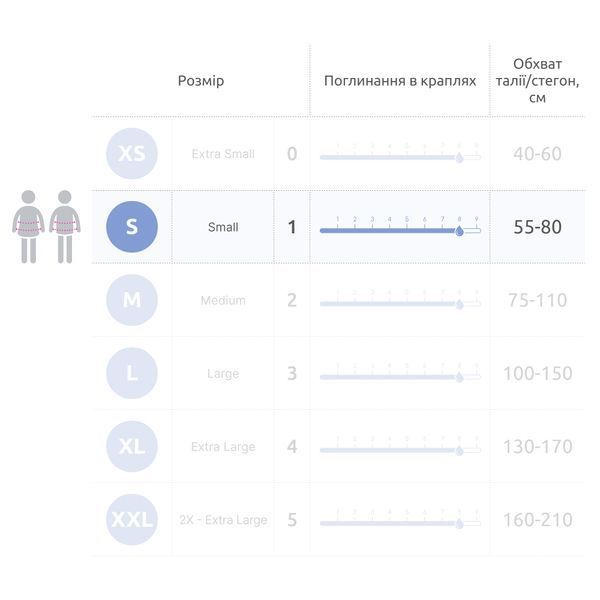The width and height of the screenshot is (600, 600).
Task: Select the XS size circle badge
Action: [132, 153]
